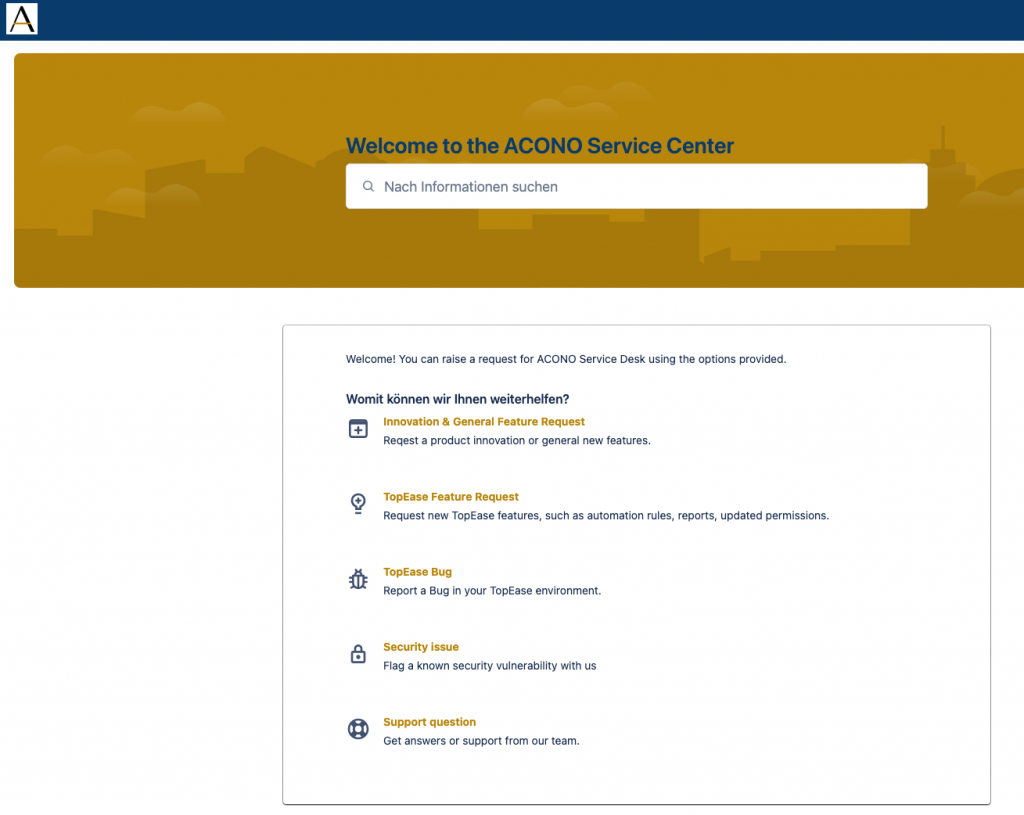
Task: Click 'Flag a known security vulnerability' text
Action: pos(489,666)
